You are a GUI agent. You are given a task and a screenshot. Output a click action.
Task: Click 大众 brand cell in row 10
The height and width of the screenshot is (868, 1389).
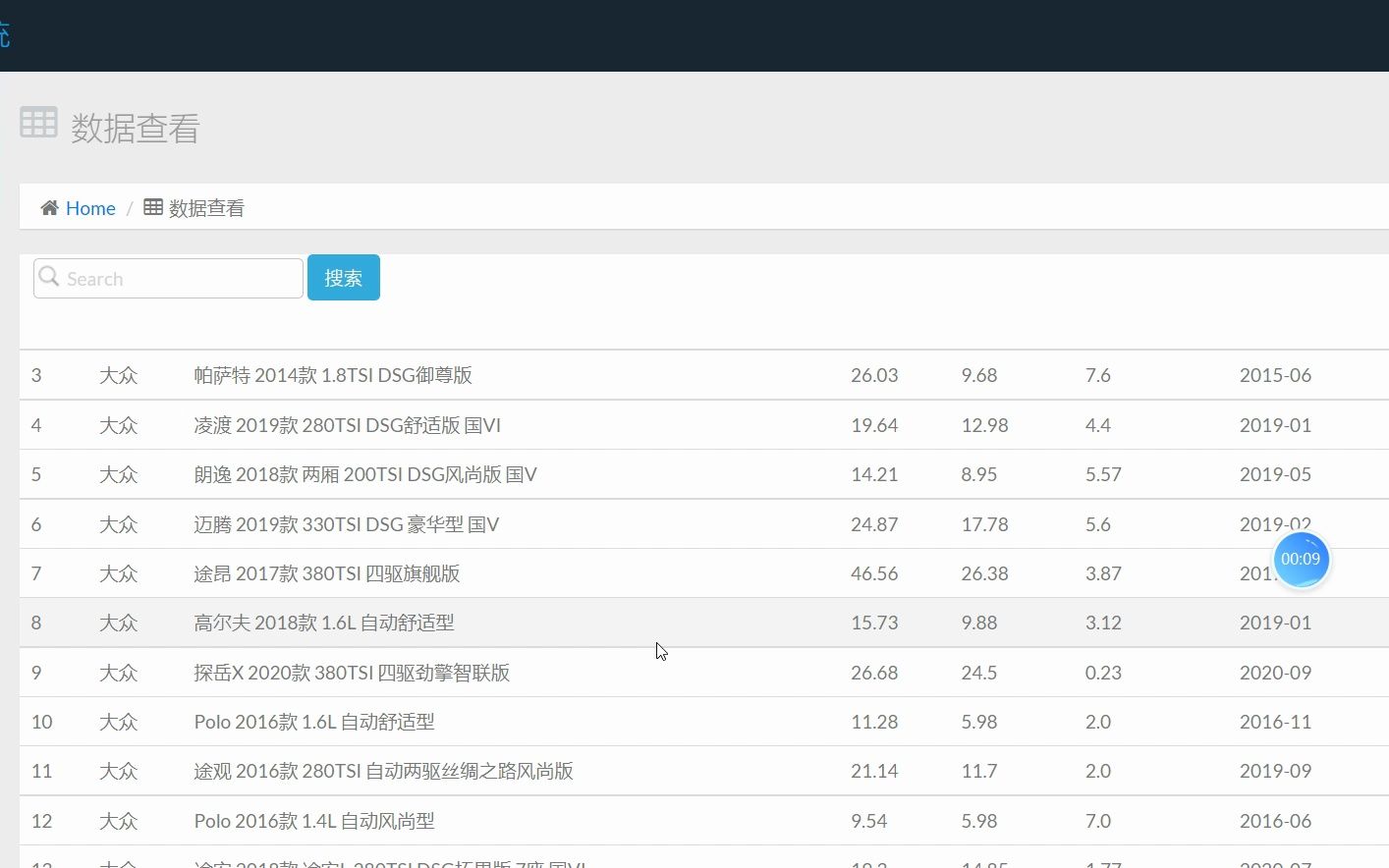pyautogui.click(x=119, y=722)
